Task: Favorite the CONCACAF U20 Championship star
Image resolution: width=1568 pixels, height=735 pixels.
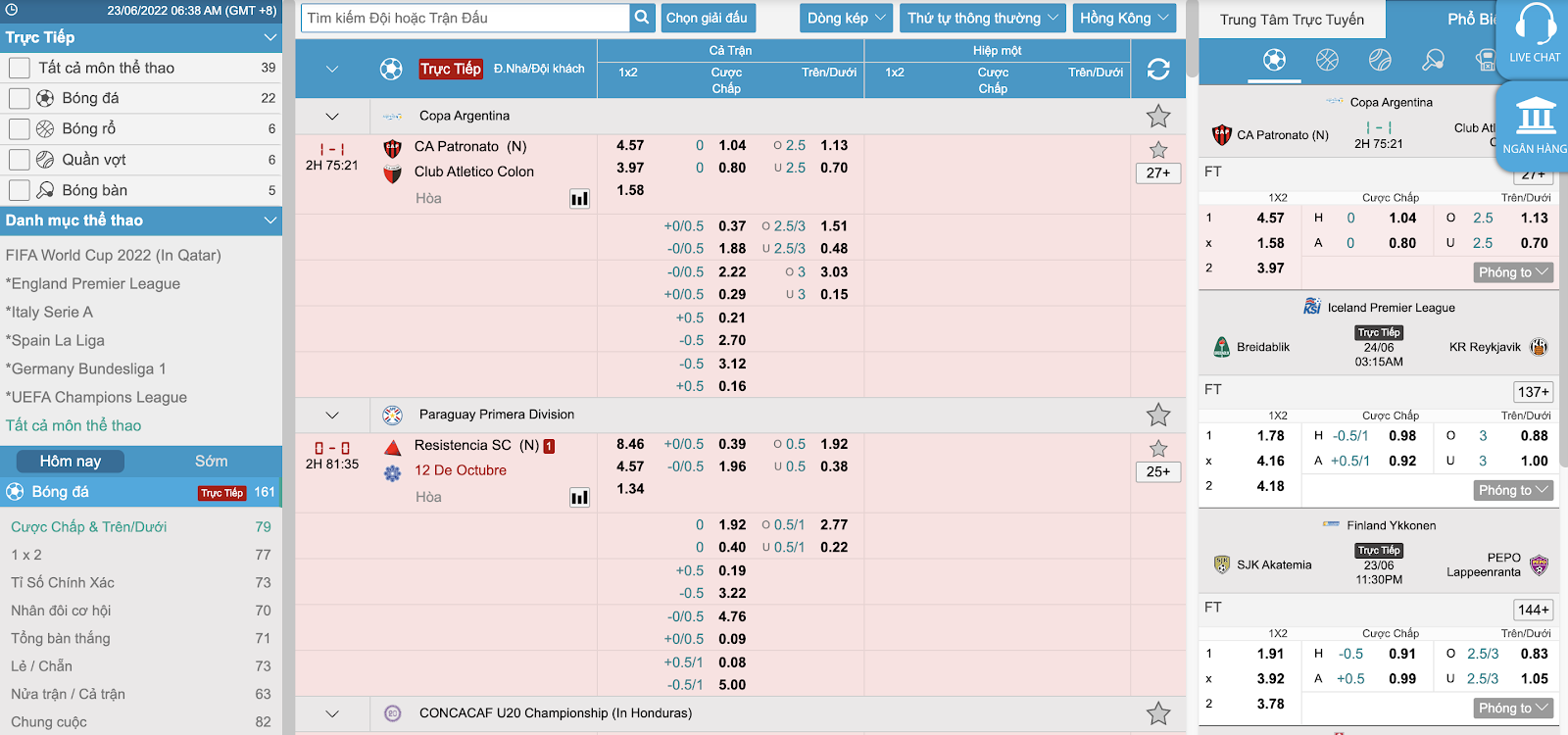Action: point(1158,713)
